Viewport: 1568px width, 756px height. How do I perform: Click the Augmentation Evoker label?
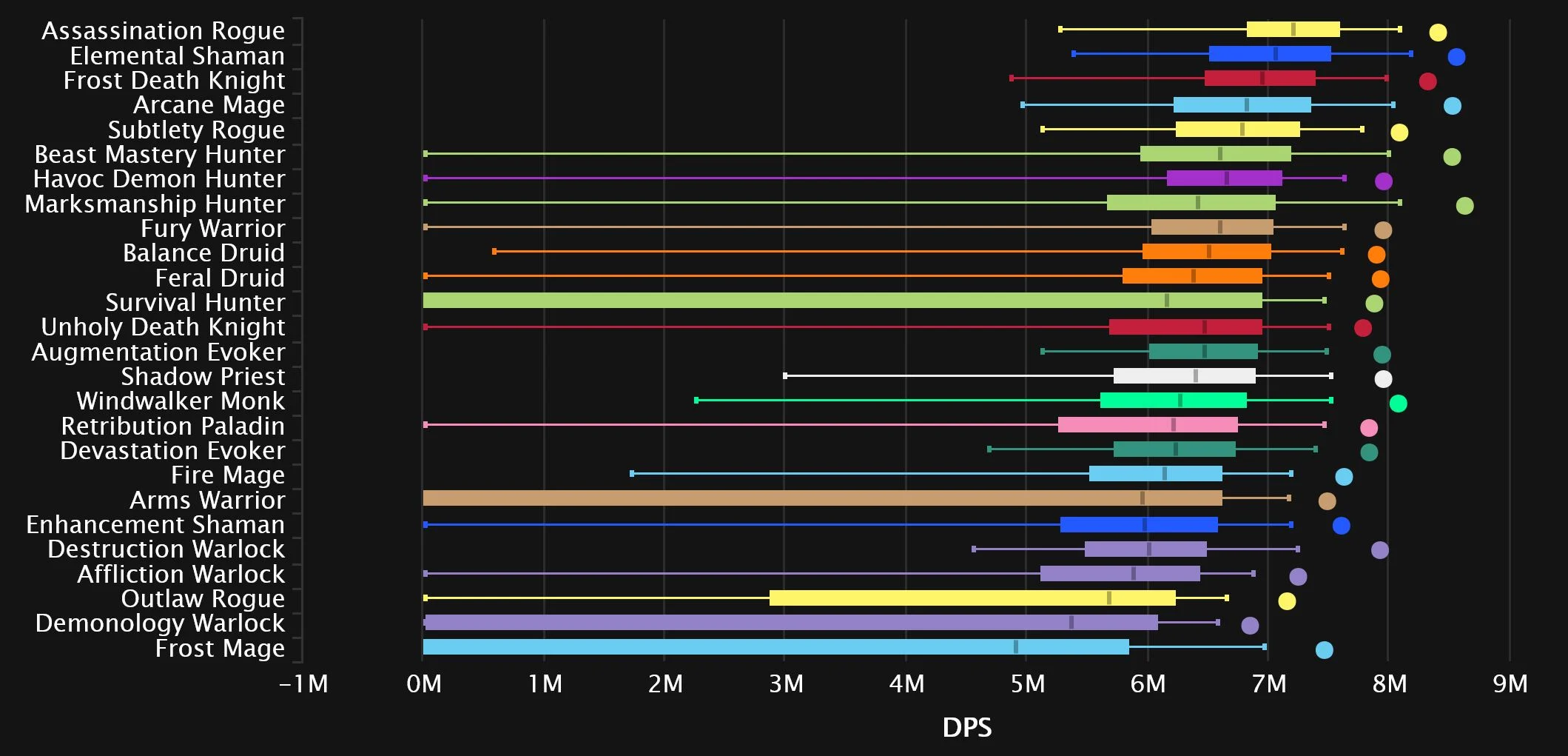tap(158, 352)
